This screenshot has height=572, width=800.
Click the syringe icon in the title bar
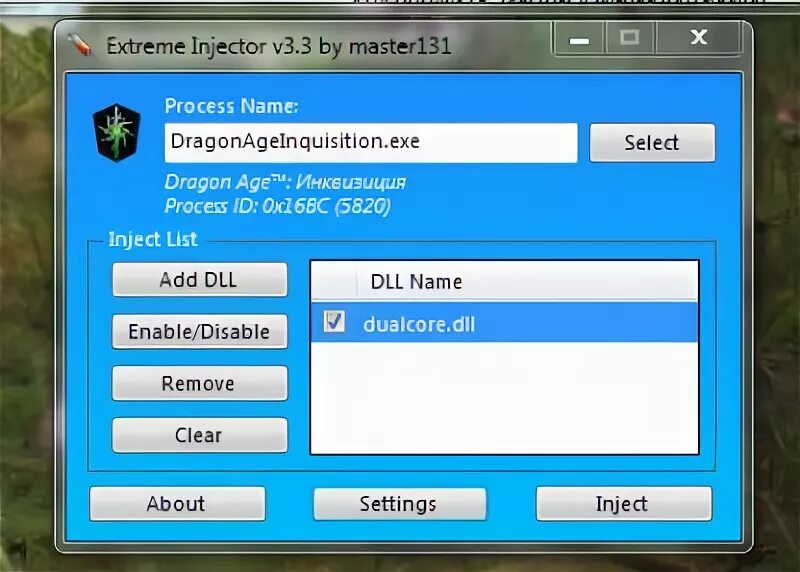point(80,44)
